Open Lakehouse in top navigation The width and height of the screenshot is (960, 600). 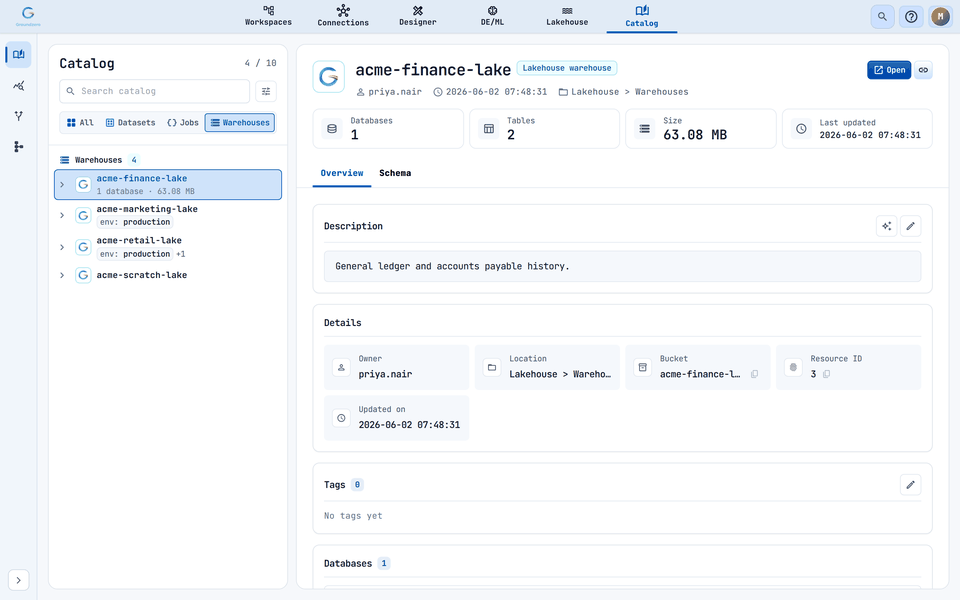click(x=567, y=17)
